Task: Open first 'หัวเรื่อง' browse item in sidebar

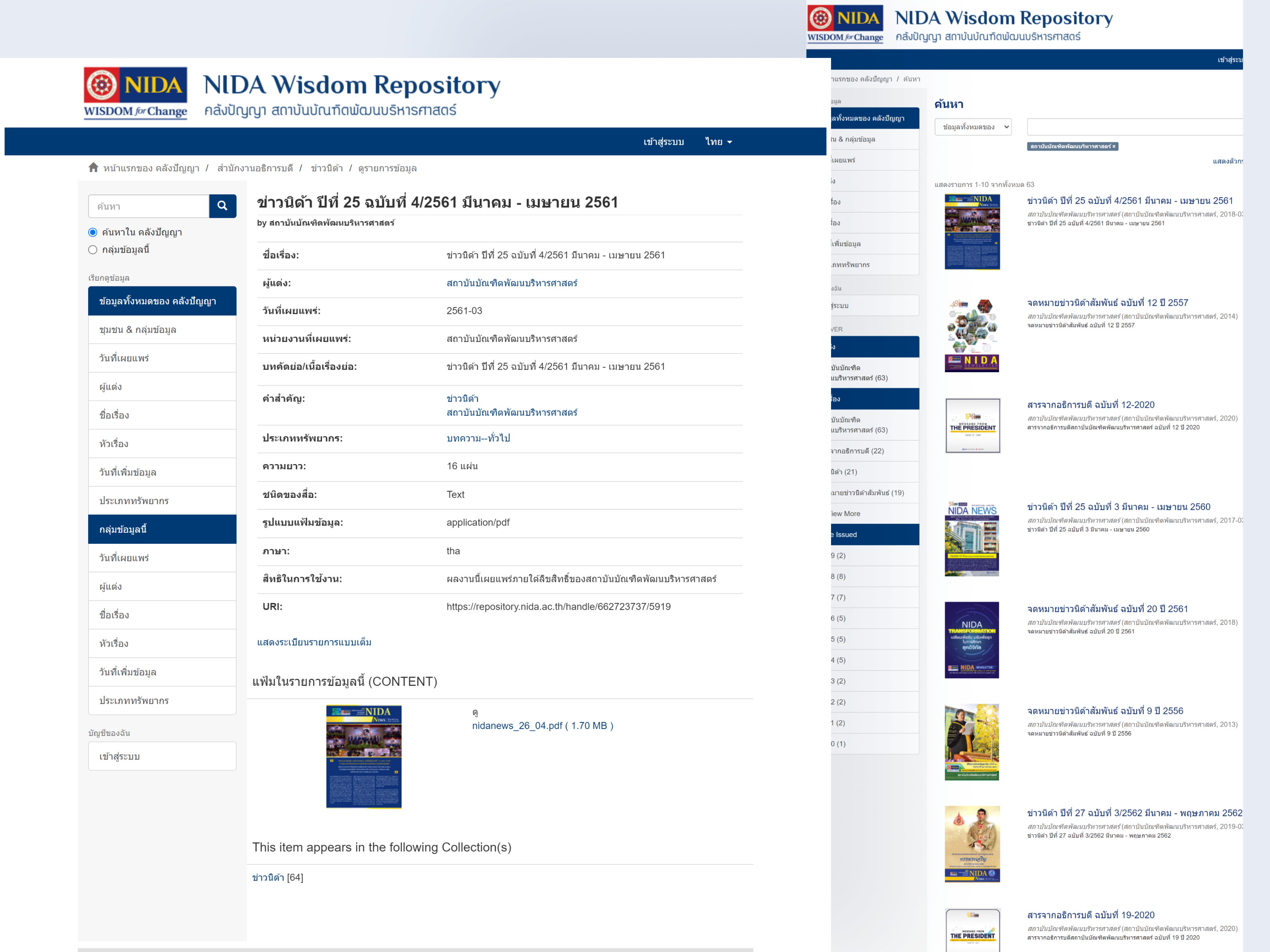Action: tap(162, 443)
